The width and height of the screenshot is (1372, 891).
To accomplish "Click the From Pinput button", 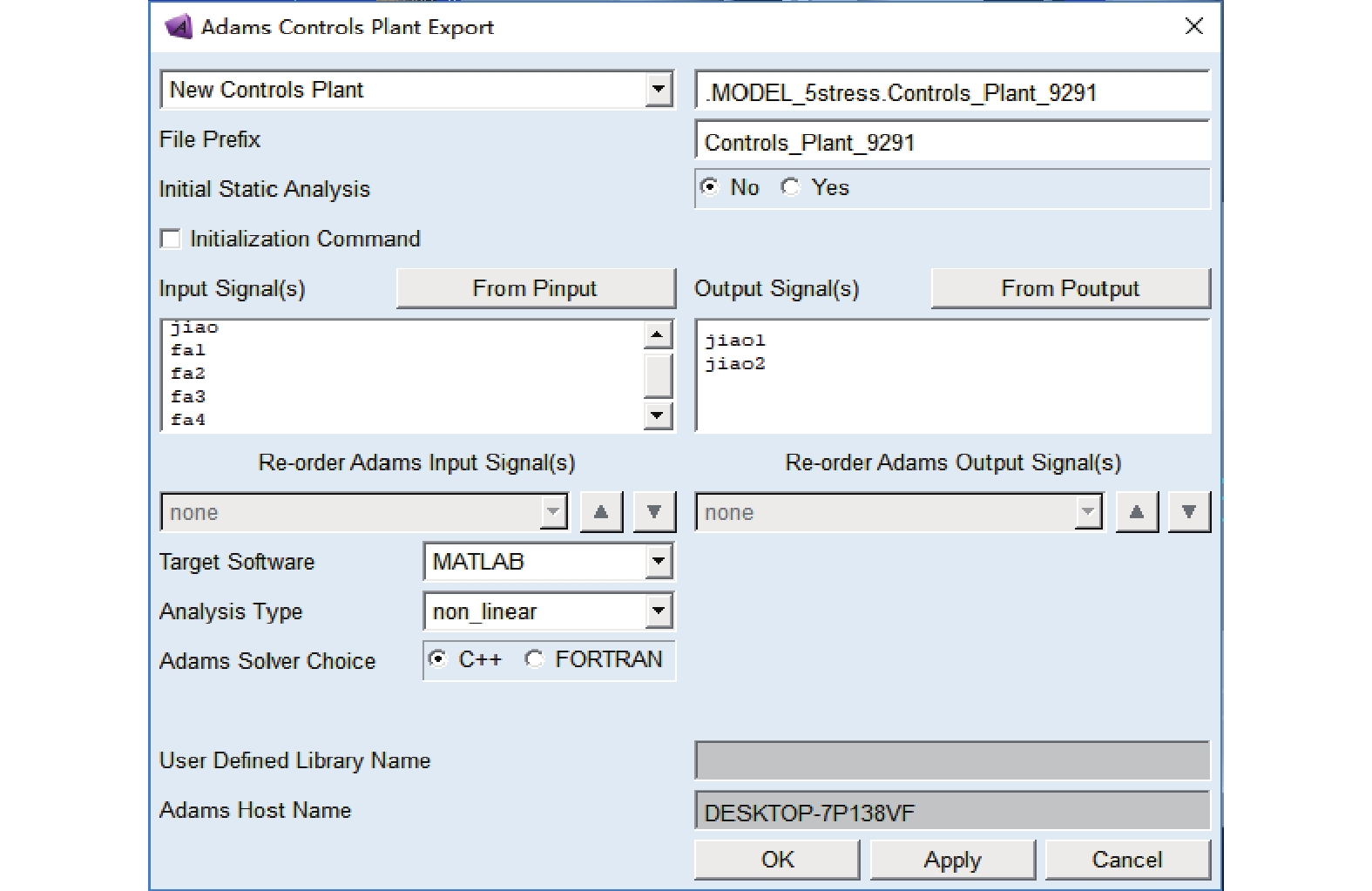I will [x=536, y=288].
